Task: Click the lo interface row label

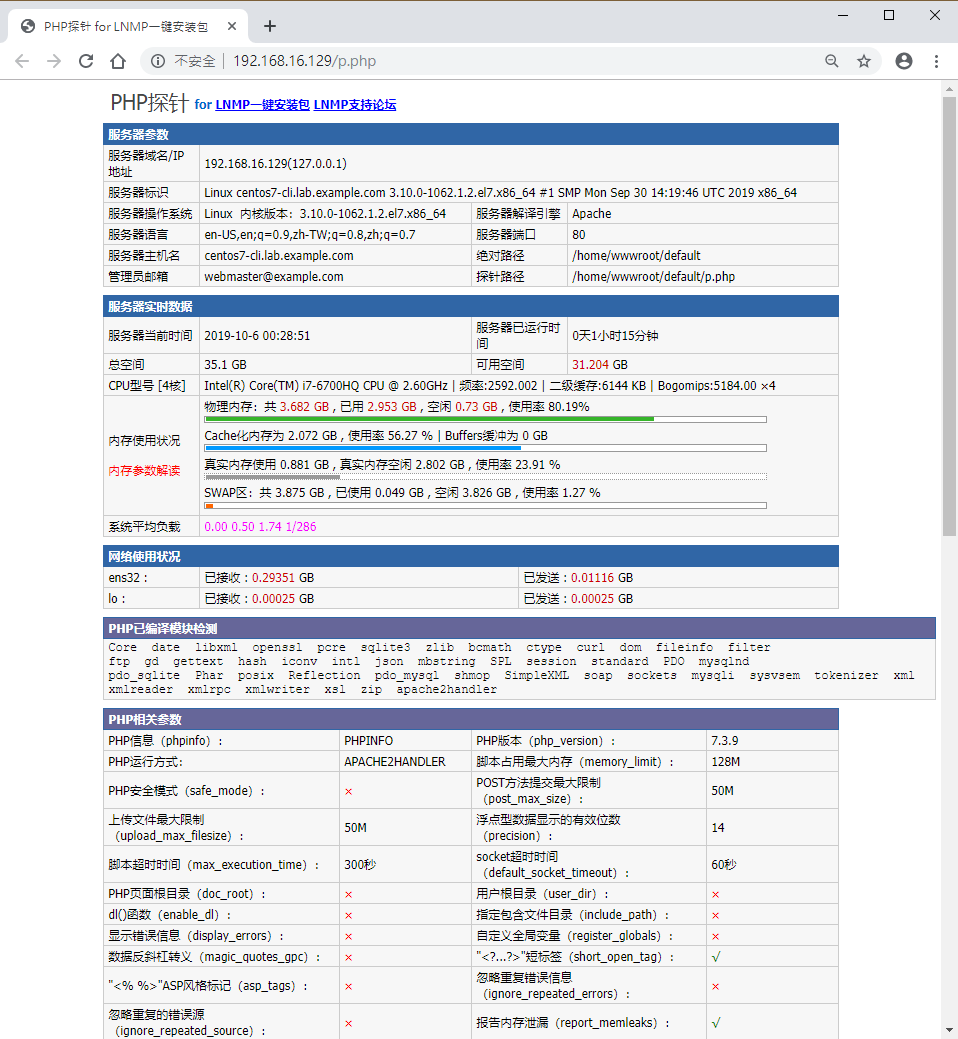Action: pos(117,599)
